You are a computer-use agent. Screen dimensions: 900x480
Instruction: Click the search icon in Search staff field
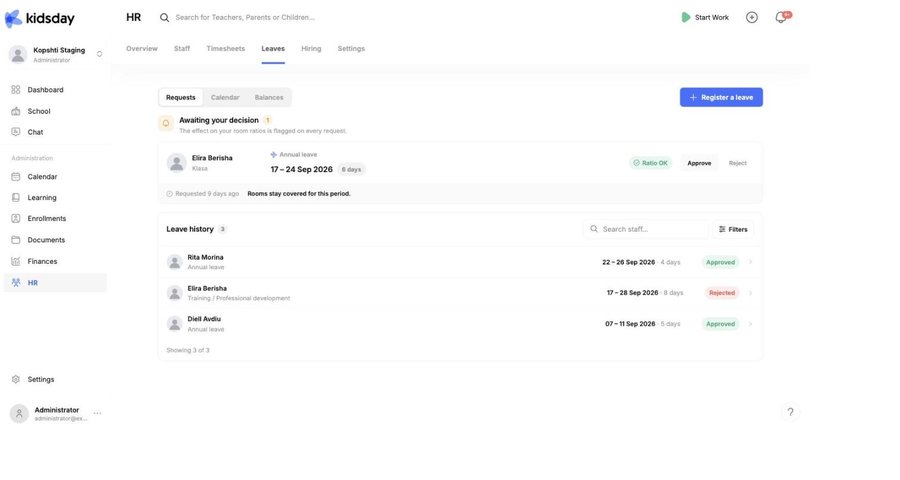click(594, 229)
